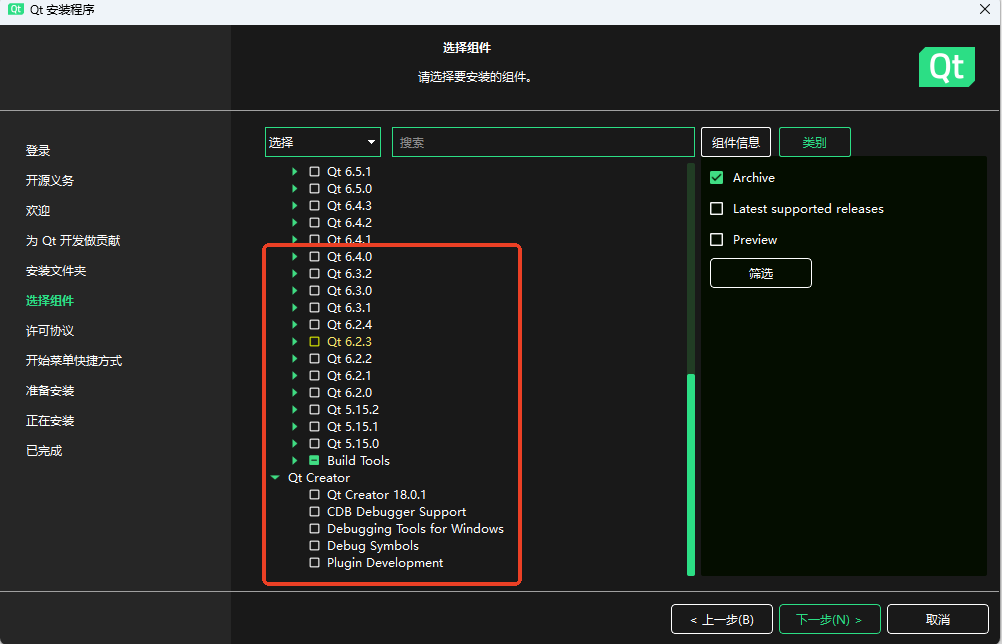This screenshot has height=644, width=1002.
Task: Click the 为 Qt 开发做贡献 sidebar text
Action: (73, 241)
